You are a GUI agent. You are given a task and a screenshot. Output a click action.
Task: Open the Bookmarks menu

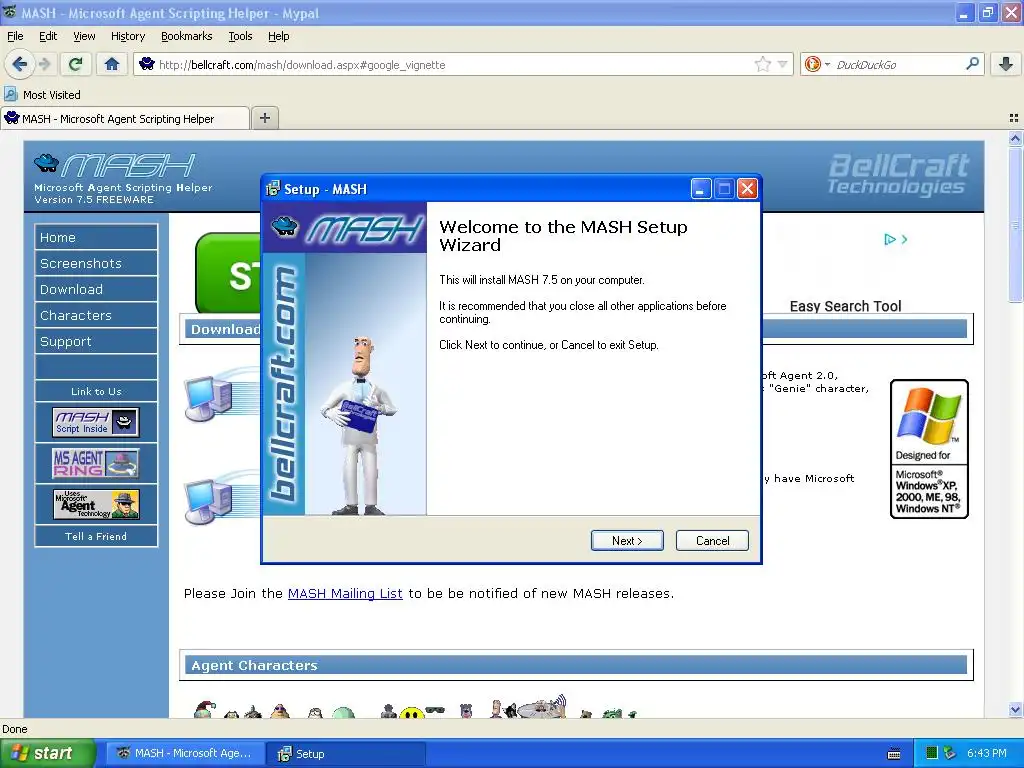[187, 36]
